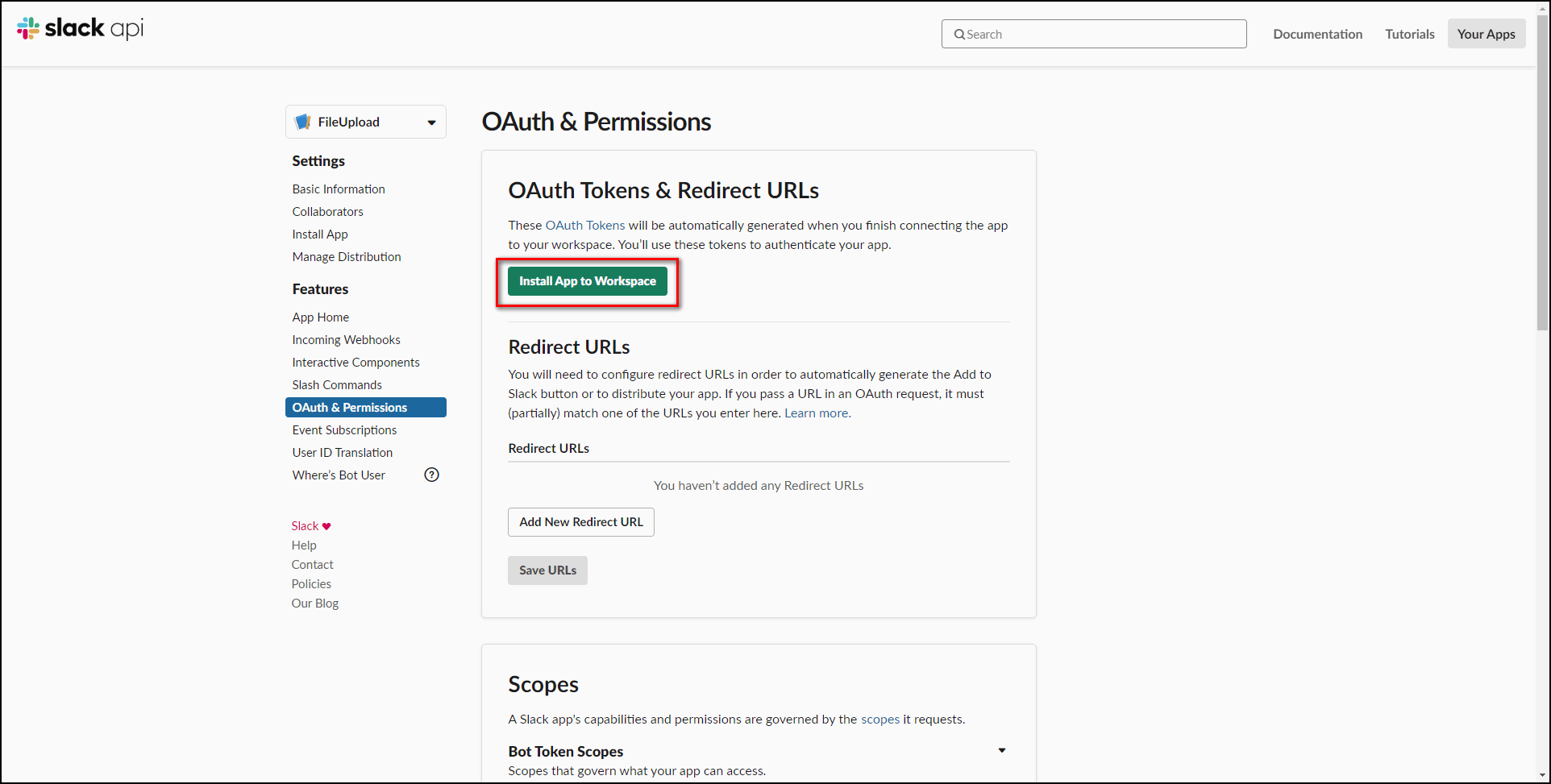1551x784 pixels.
Task: Click the FileUpload app icon
Action: pos(303,121)
